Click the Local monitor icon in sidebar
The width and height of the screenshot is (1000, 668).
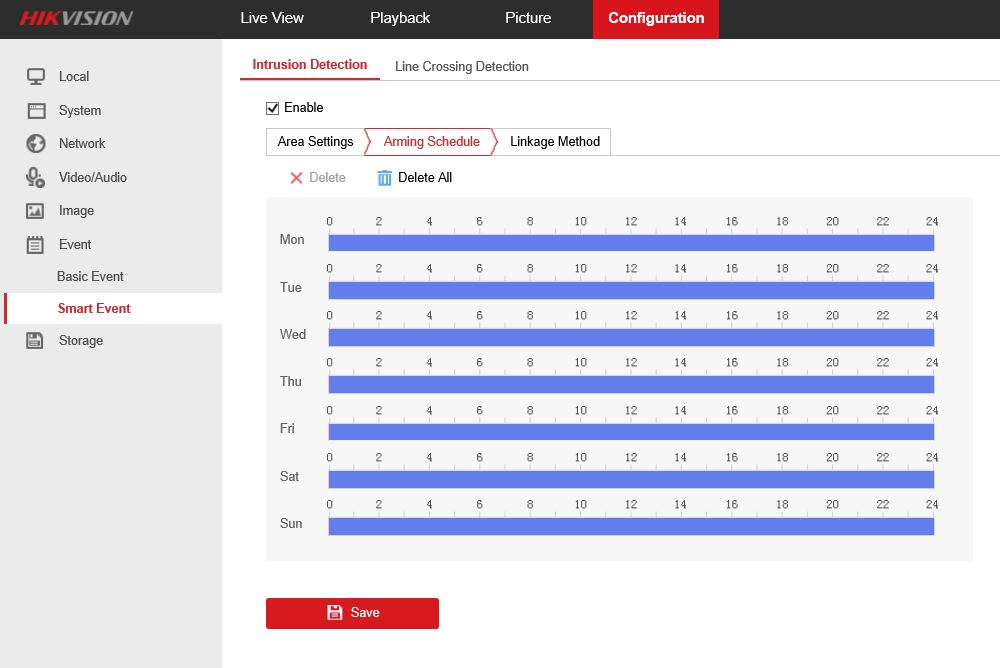click(36, 77)
